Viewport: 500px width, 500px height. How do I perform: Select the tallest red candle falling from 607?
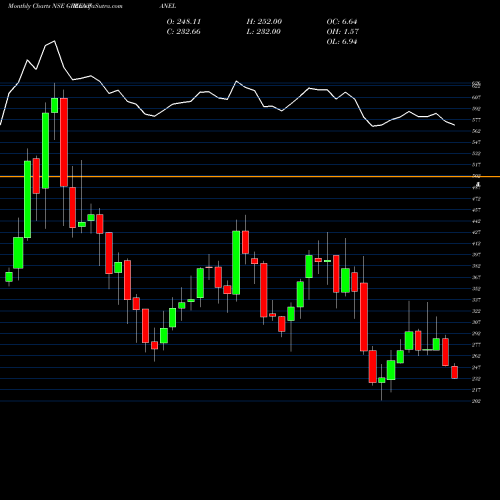64,142
